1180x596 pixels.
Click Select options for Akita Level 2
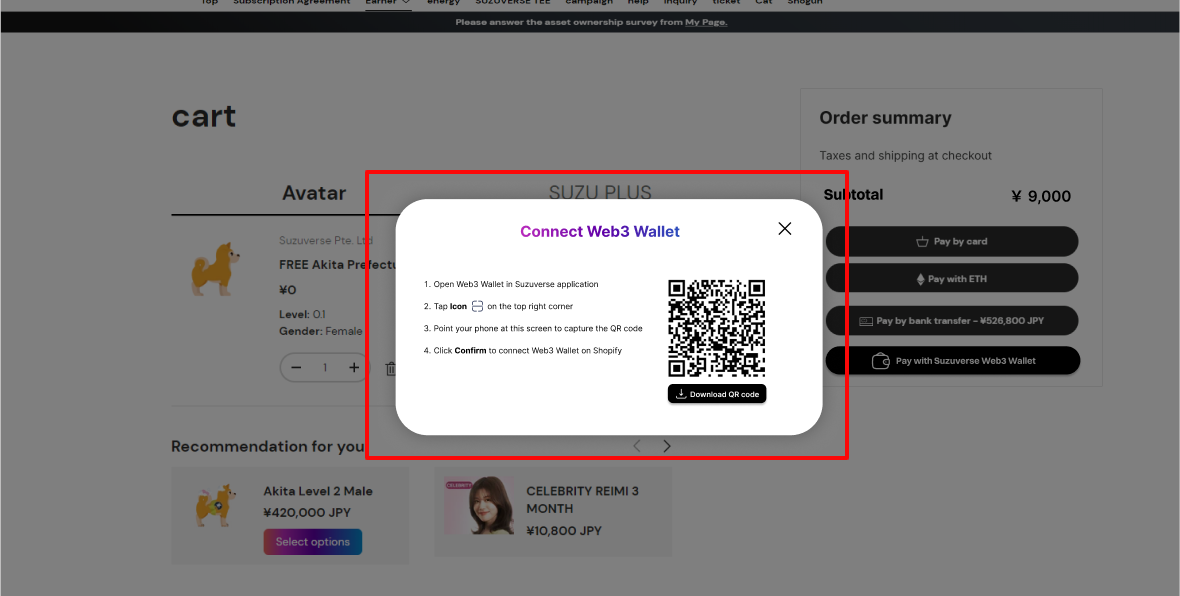313,542
